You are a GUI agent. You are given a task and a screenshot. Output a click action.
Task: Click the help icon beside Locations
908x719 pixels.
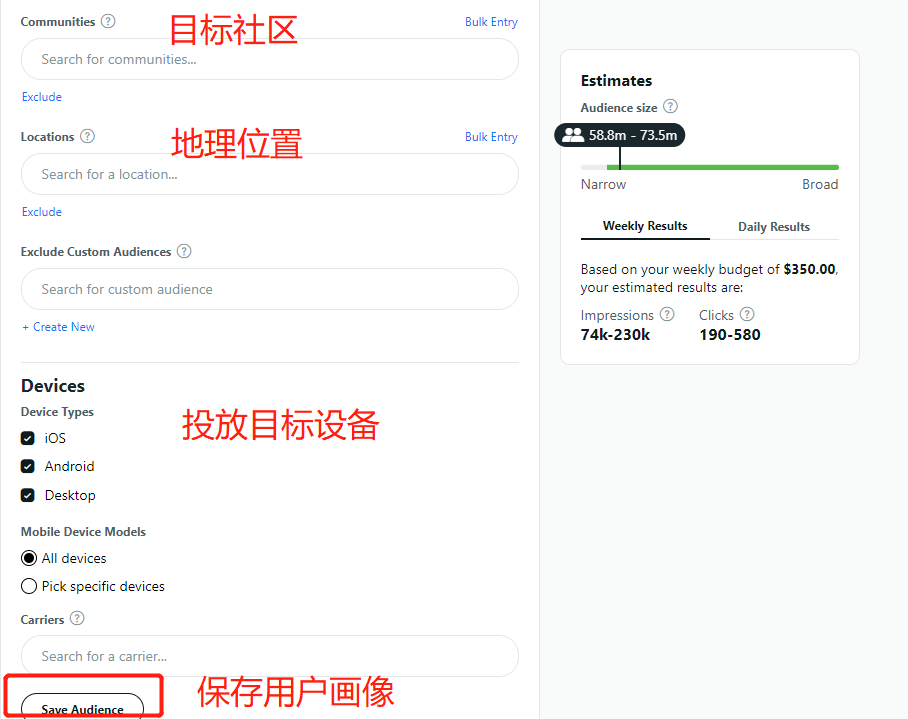87,136
